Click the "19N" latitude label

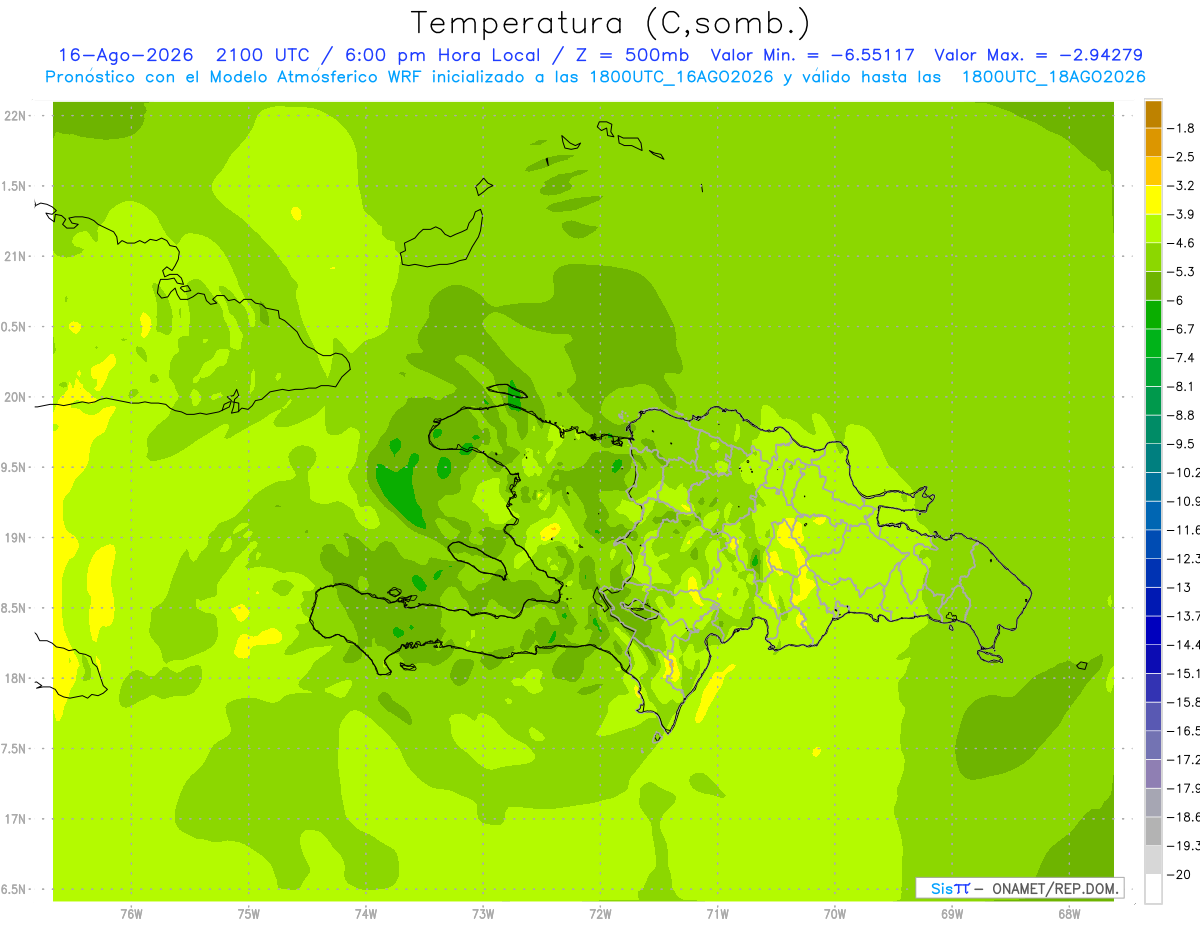pos(16,538)
